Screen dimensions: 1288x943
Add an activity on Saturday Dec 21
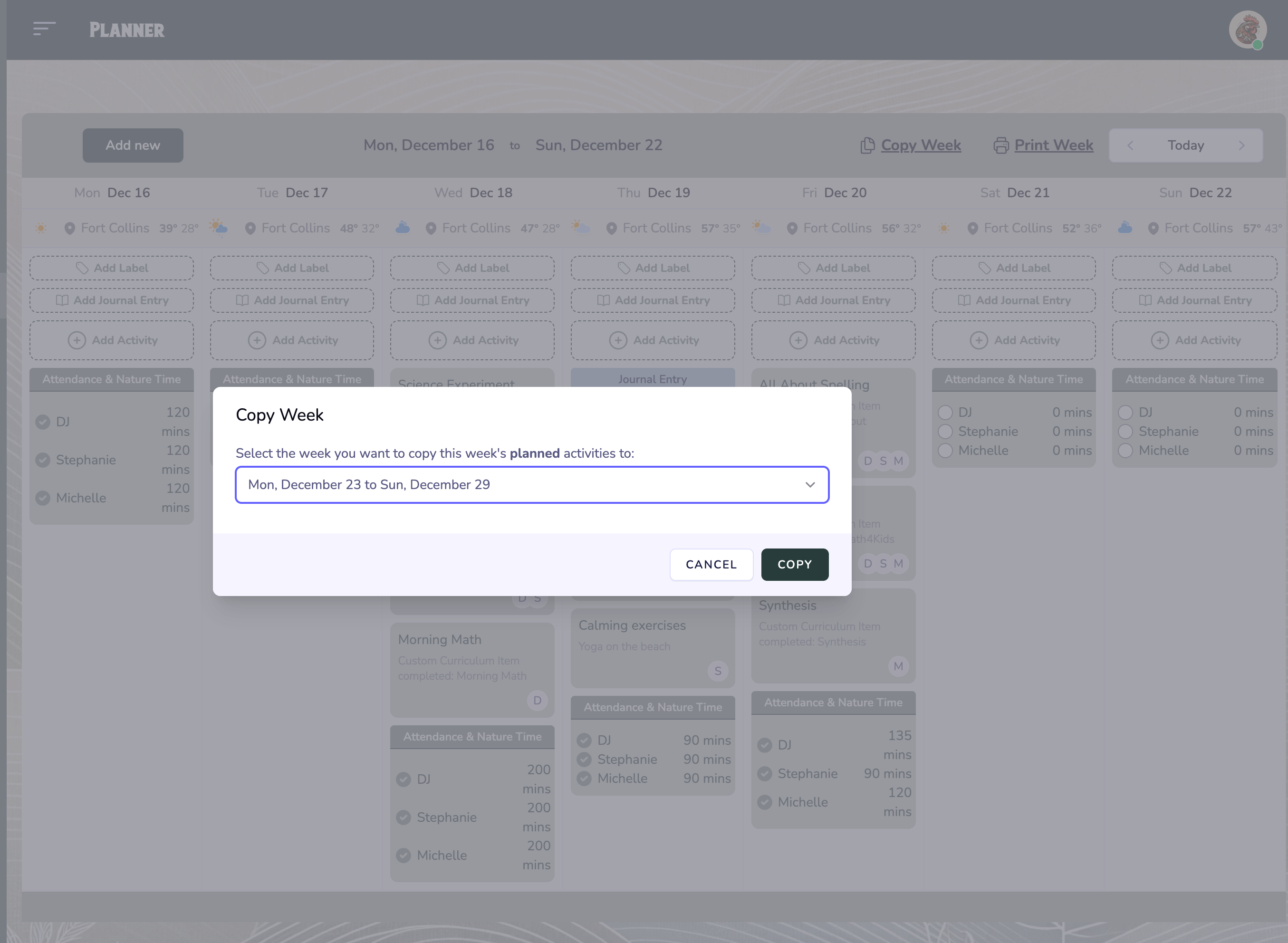tap(1014, 340)
